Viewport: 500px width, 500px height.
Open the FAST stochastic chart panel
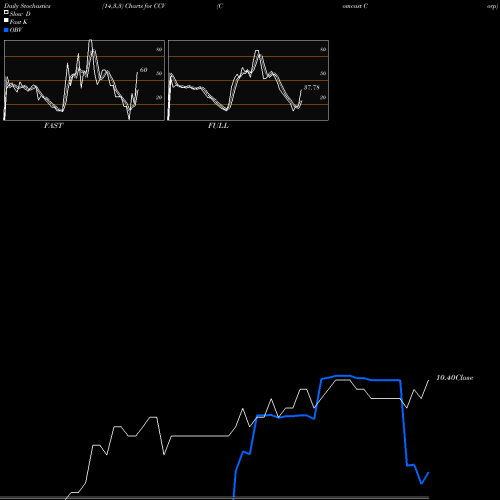84,80
